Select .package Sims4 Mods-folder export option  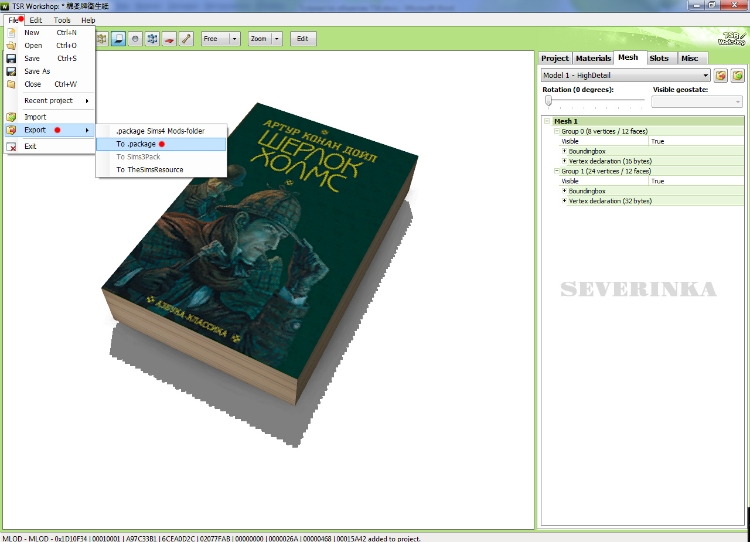click(161, 131)
